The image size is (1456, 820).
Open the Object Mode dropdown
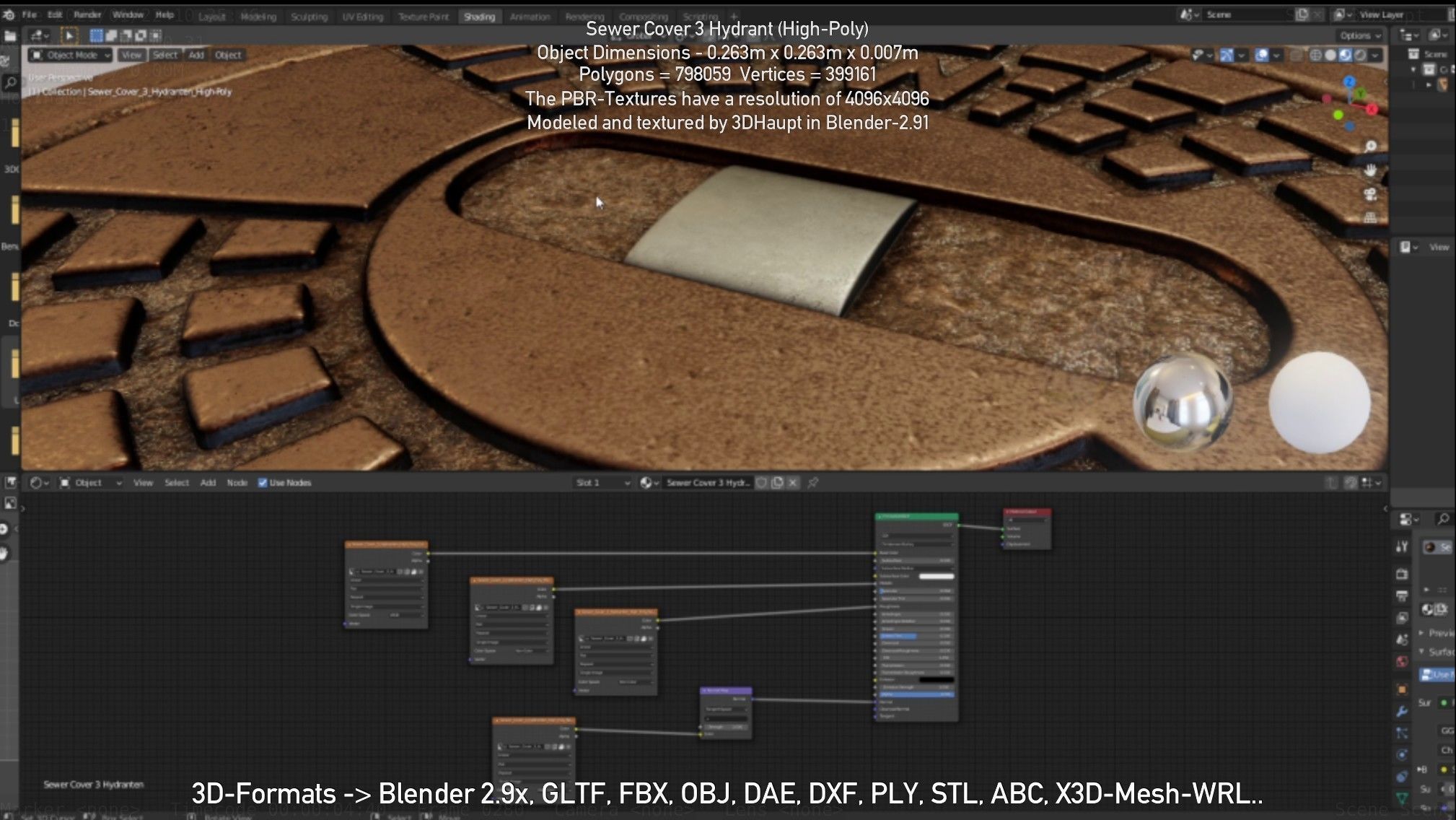coord(70,55)
